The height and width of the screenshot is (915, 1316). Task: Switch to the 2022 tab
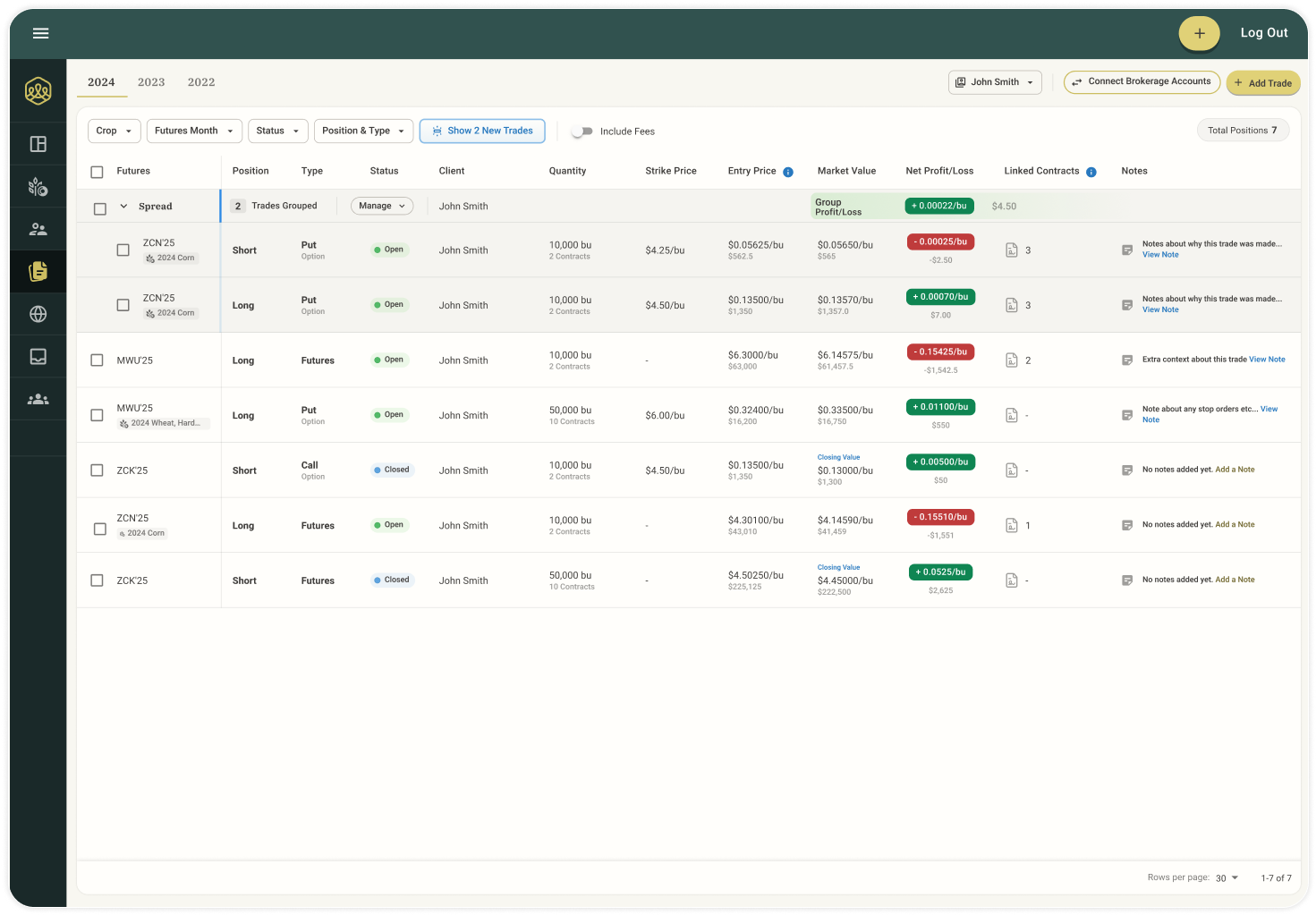point(201,82)
